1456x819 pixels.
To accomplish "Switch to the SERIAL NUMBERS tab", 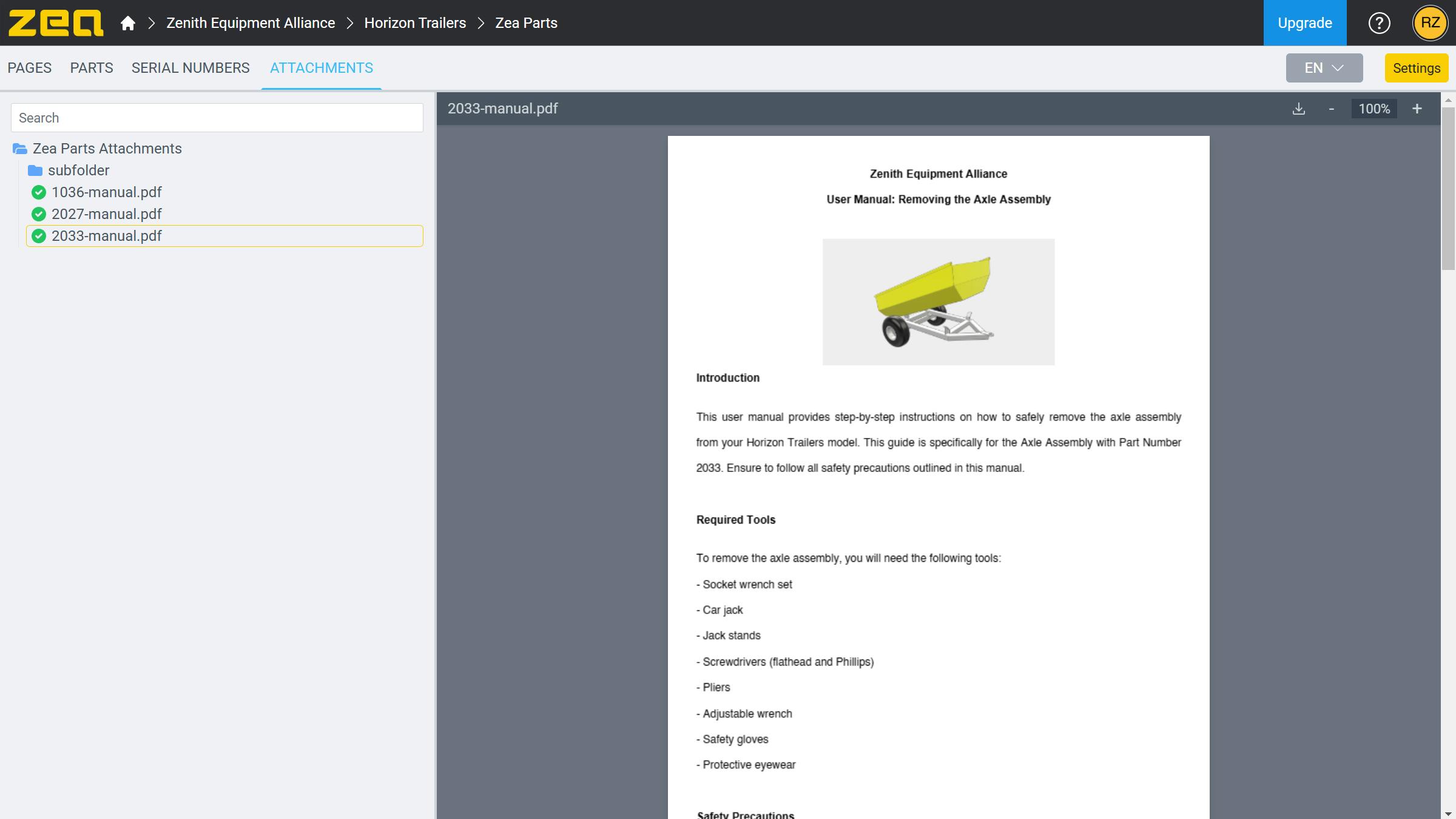I will (190, 68).
